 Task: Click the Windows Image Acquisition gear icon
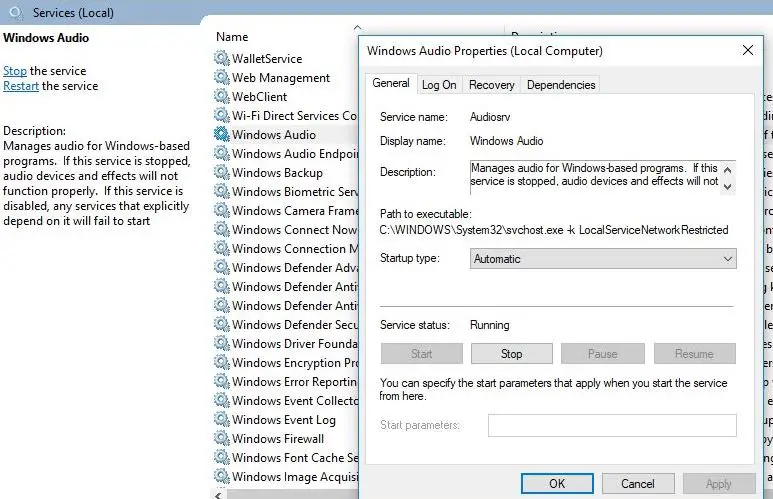(222, 476)
